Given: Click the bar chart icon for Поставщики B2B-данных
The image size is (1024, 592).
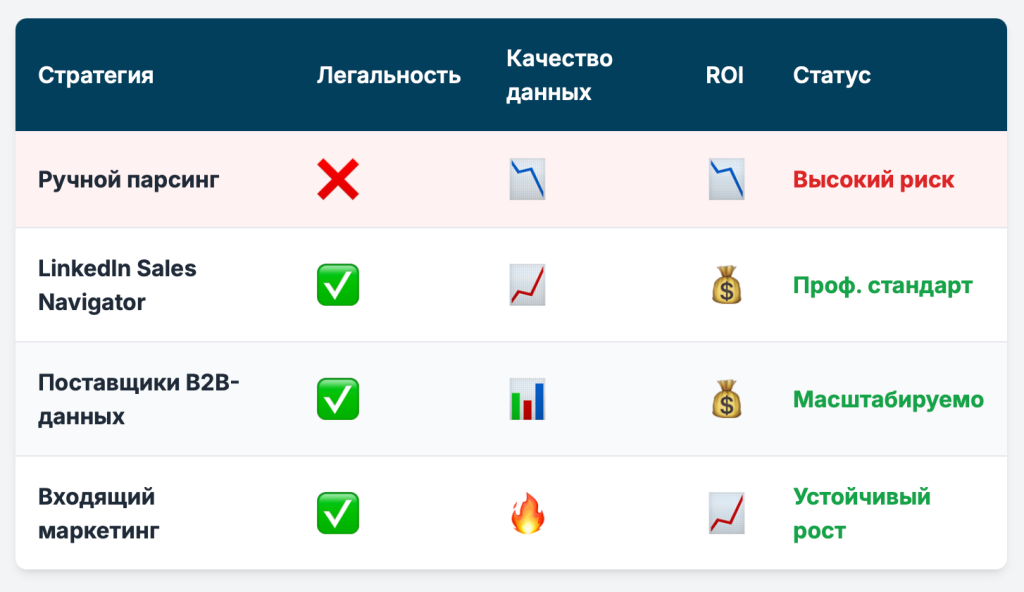Looking at the screenshot, I should pos(527,399).
